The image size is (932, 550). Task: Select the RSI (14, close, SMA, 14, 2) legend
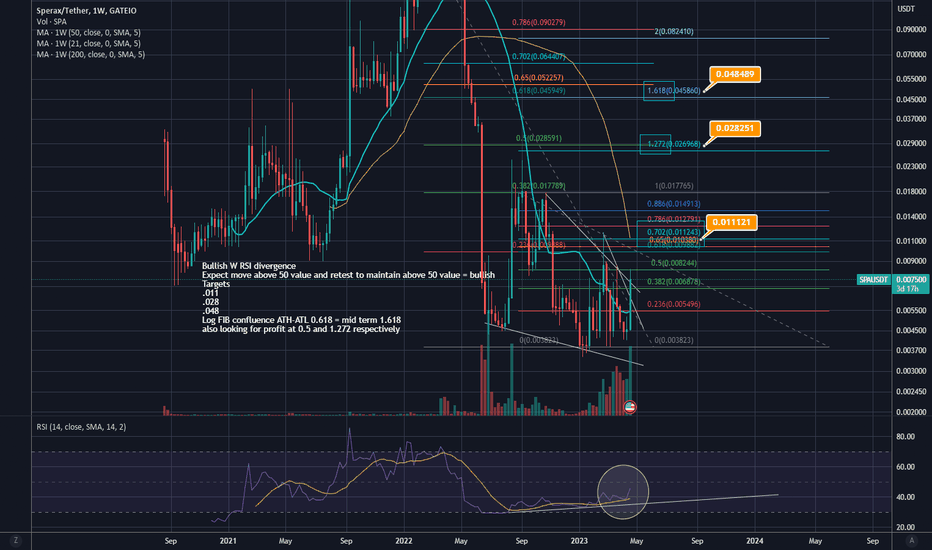(x=81, y=427)
